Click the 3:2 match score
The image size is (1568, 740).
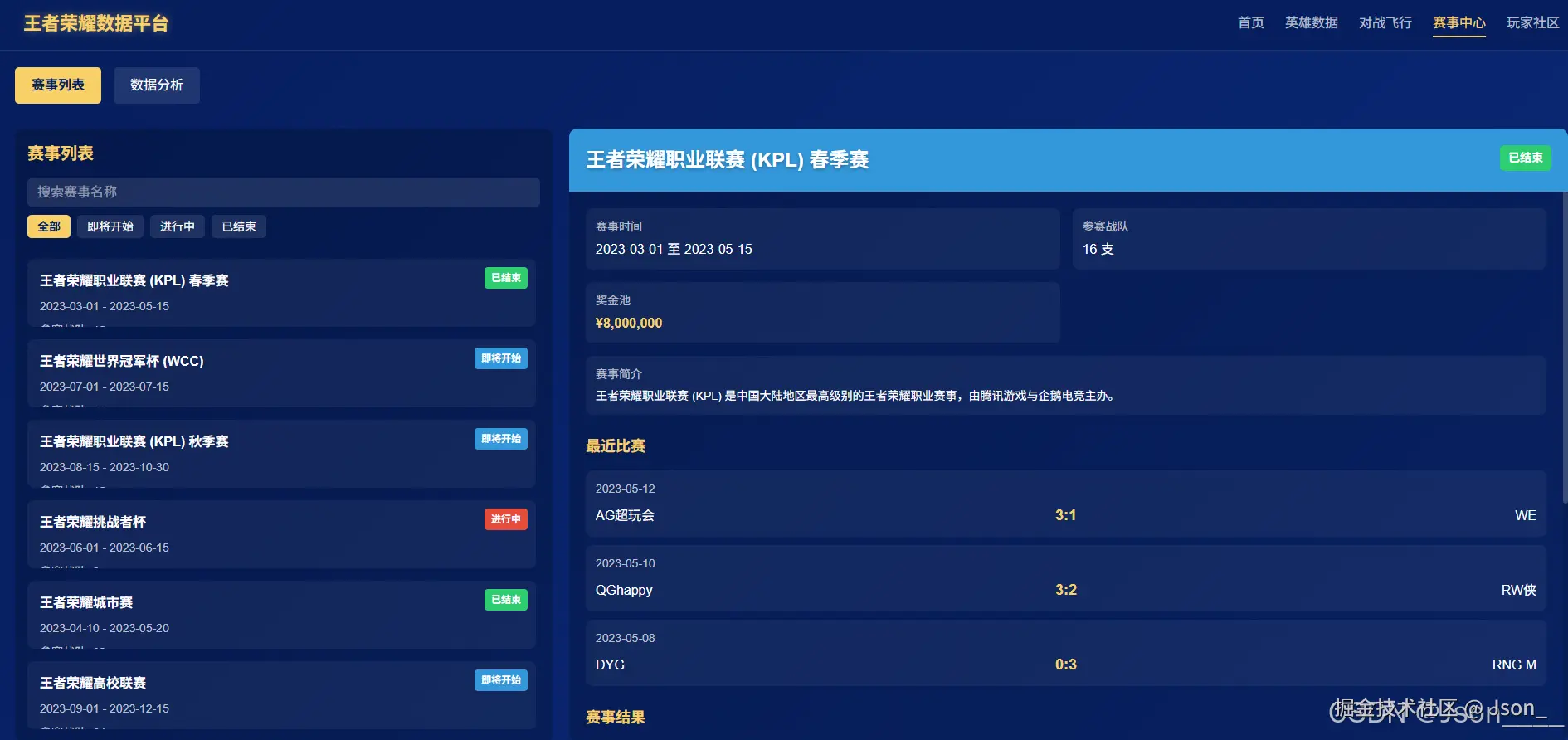[x=1066, y=590]
